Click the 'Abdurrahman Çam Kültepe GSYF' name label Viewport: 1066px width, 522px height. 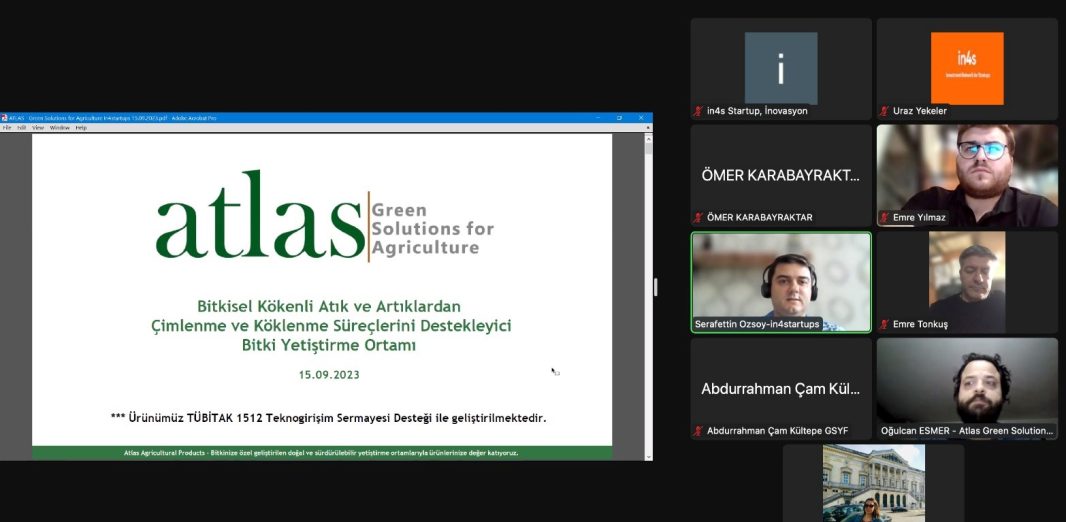(778, 431)
